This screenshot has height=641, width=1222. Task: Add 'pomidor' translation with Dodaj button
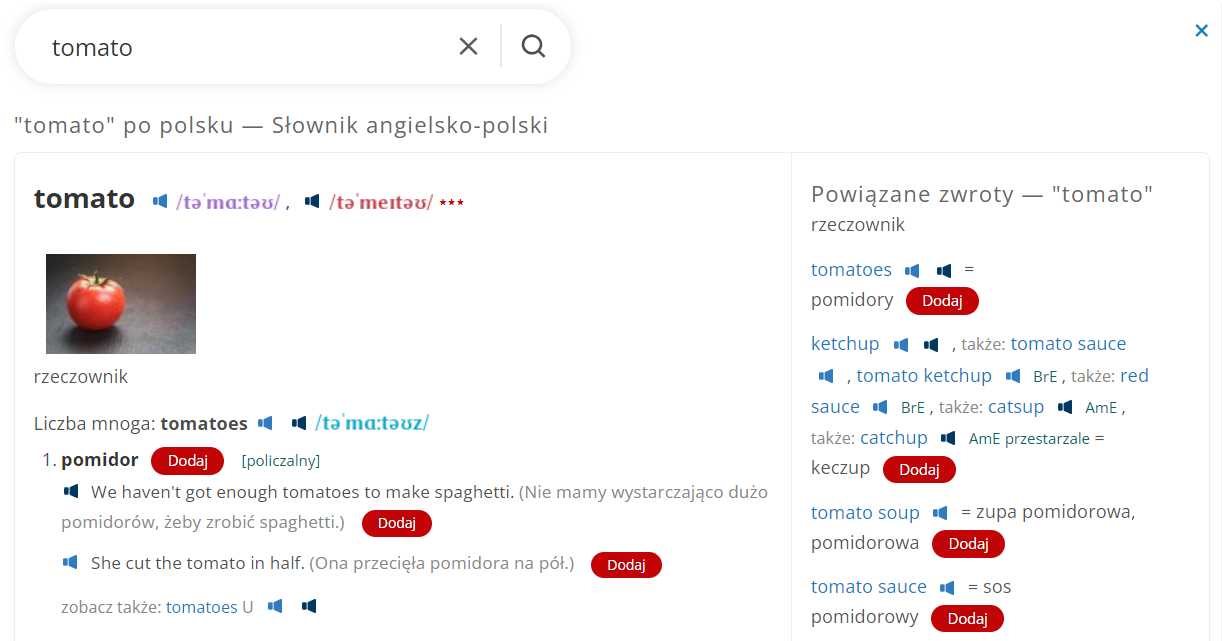coord(187,461)
